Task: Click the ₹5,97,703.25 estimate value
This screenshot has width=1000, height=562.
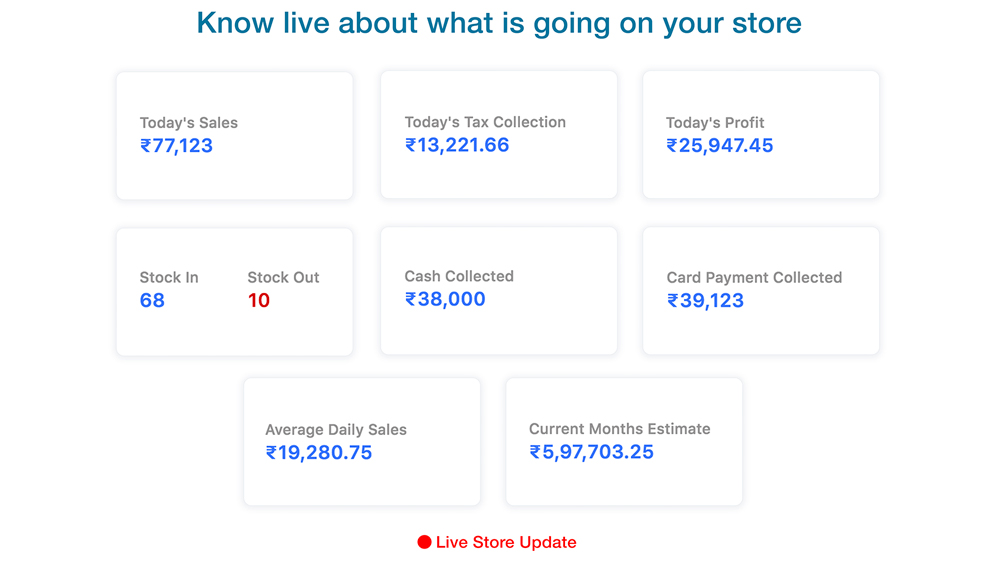Action: (x=592, y=452)
